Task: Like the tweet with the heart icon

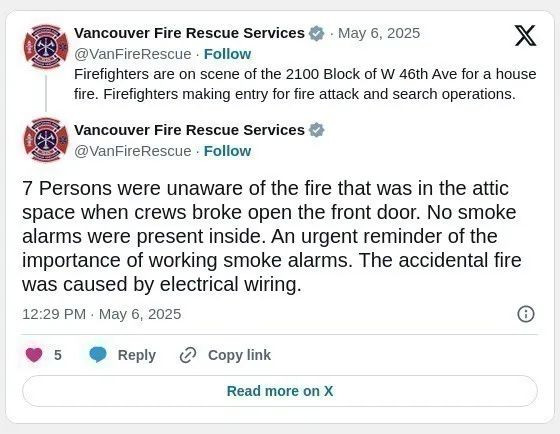Action: pos(34,355)
